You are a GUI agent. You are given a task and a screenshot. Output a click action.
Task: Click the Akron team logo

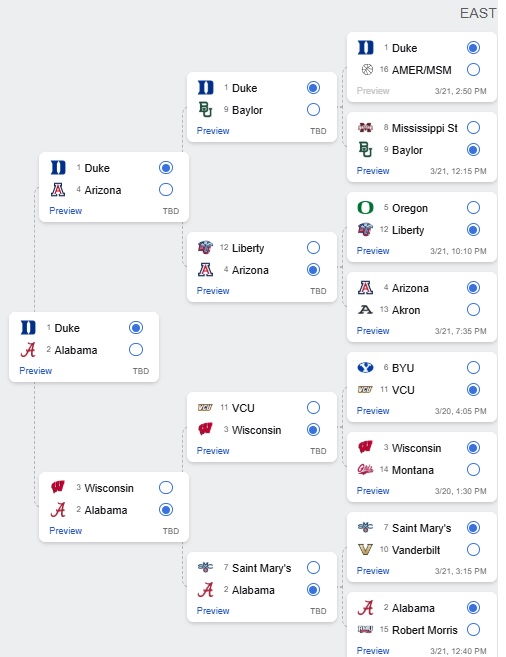coord(365,310)
